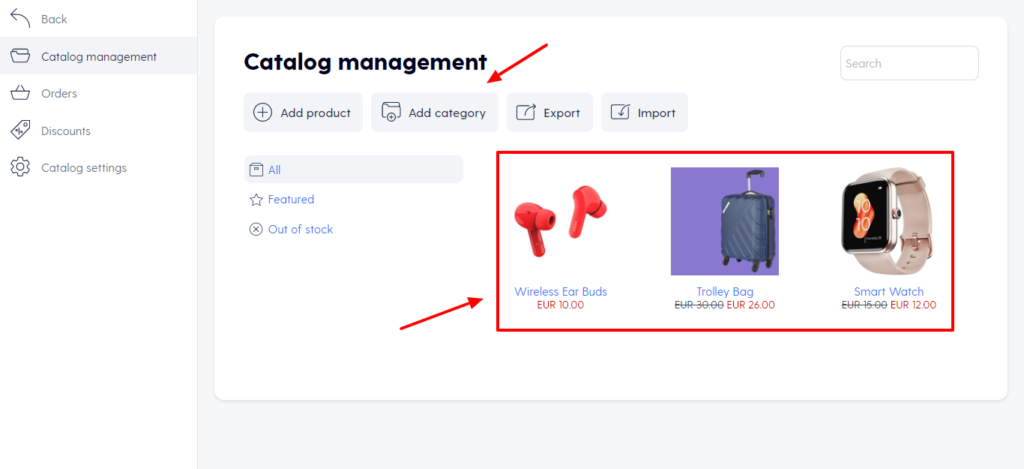Open the Discounts section
Viewport: 1024px width, 469px height.
[65, 131]
